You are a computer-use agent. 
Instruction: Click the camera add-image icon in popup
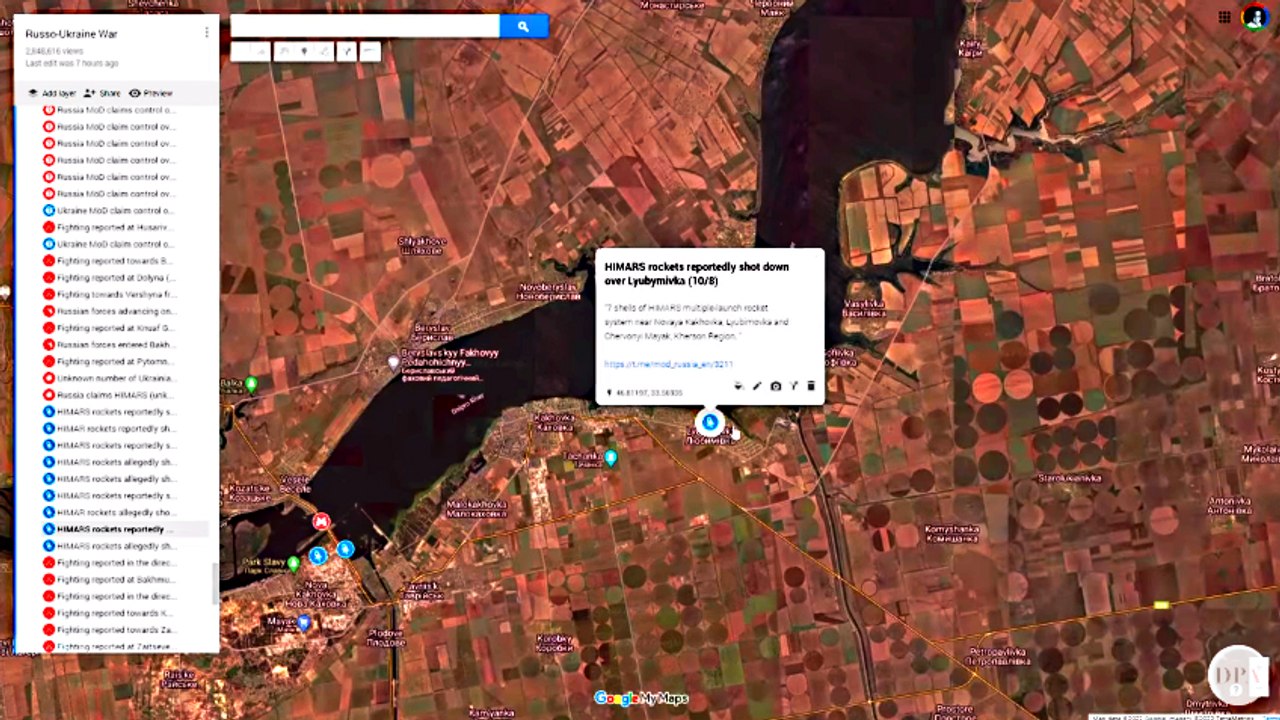pyautogui.click(x=775, y=386)
